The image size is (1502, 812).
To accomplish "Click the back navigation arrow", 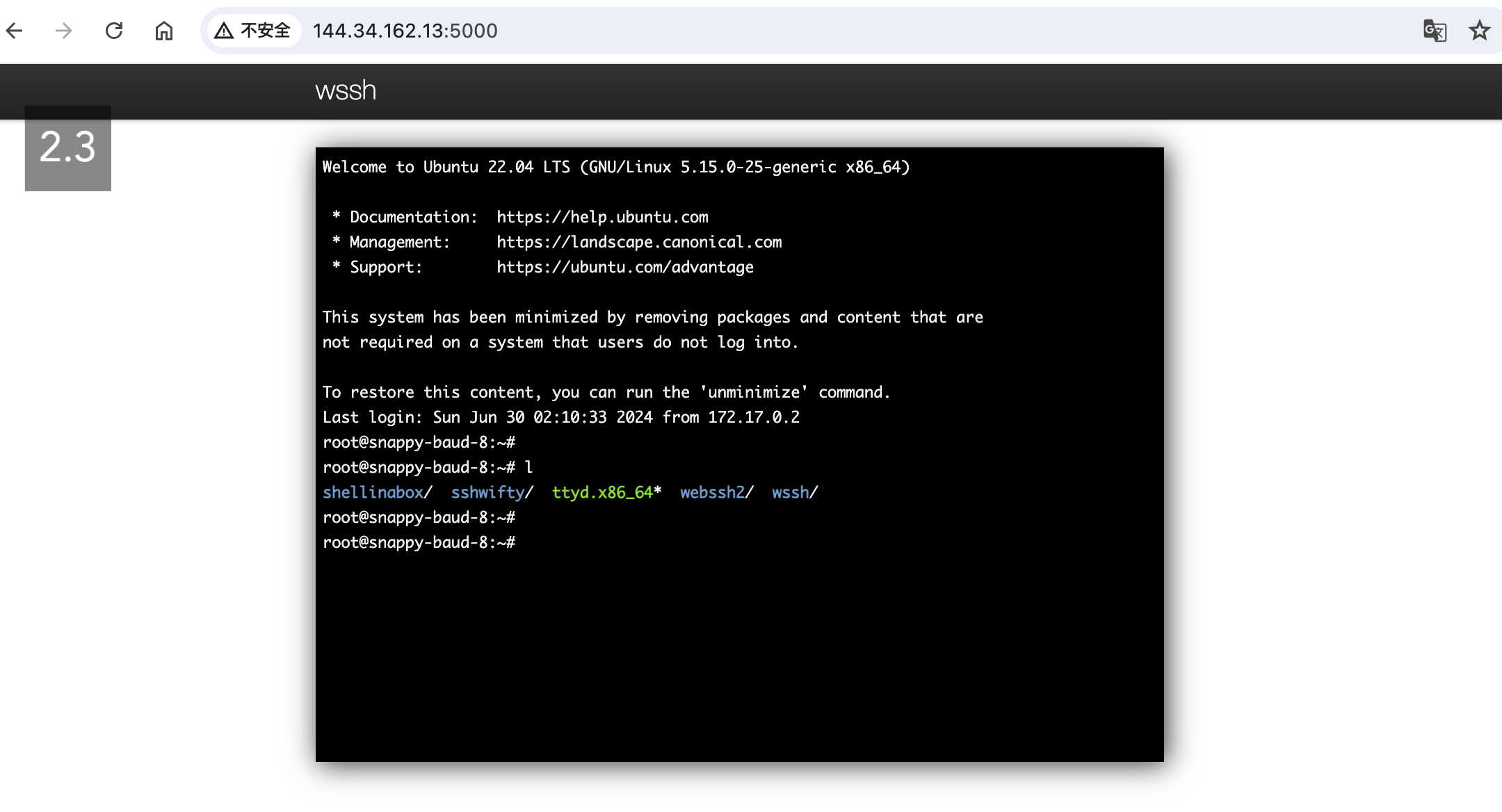I will pyautogui.click(x=15, y=31).
